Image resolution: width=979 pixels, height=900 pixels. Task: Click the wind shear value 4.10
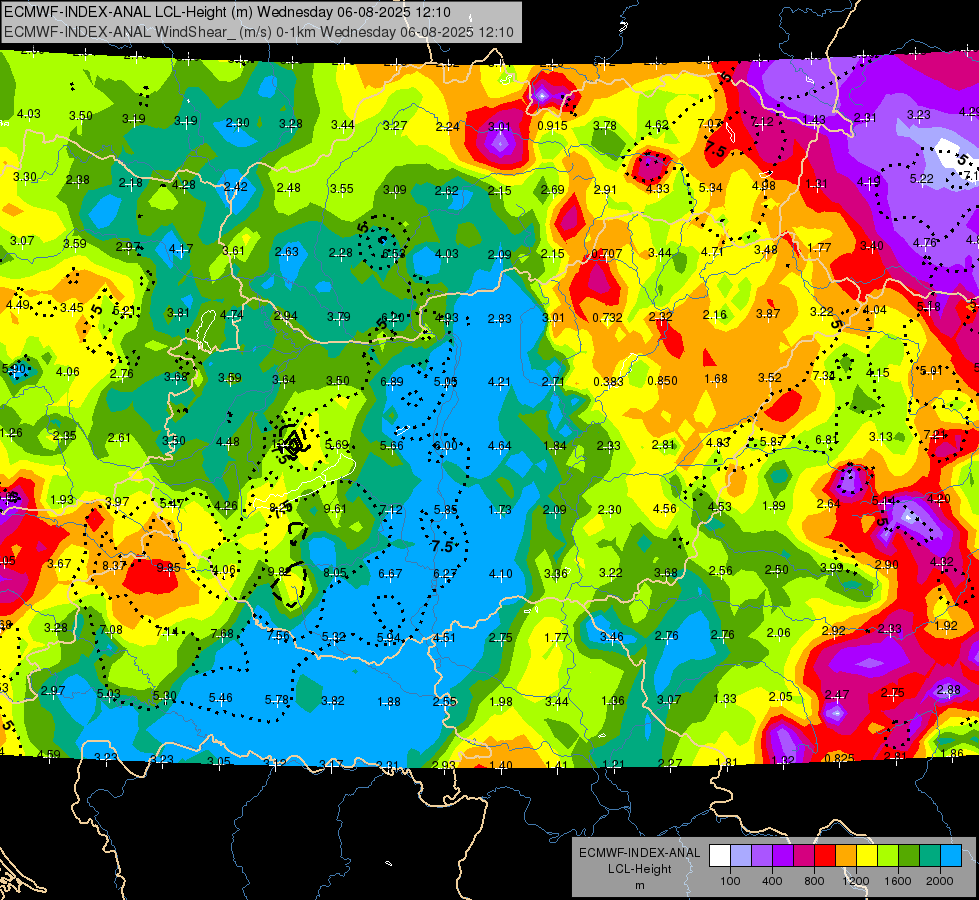[x=501, y=573]
